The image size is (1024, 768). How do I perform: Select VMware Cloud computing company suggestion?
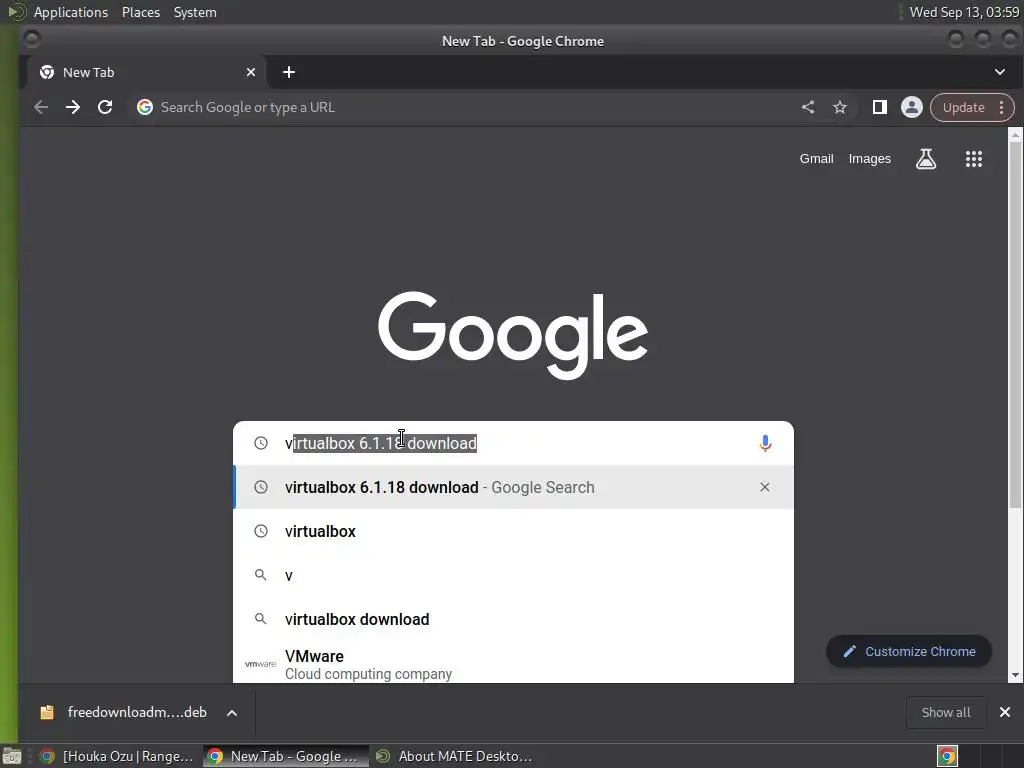(x=513, y=663)
